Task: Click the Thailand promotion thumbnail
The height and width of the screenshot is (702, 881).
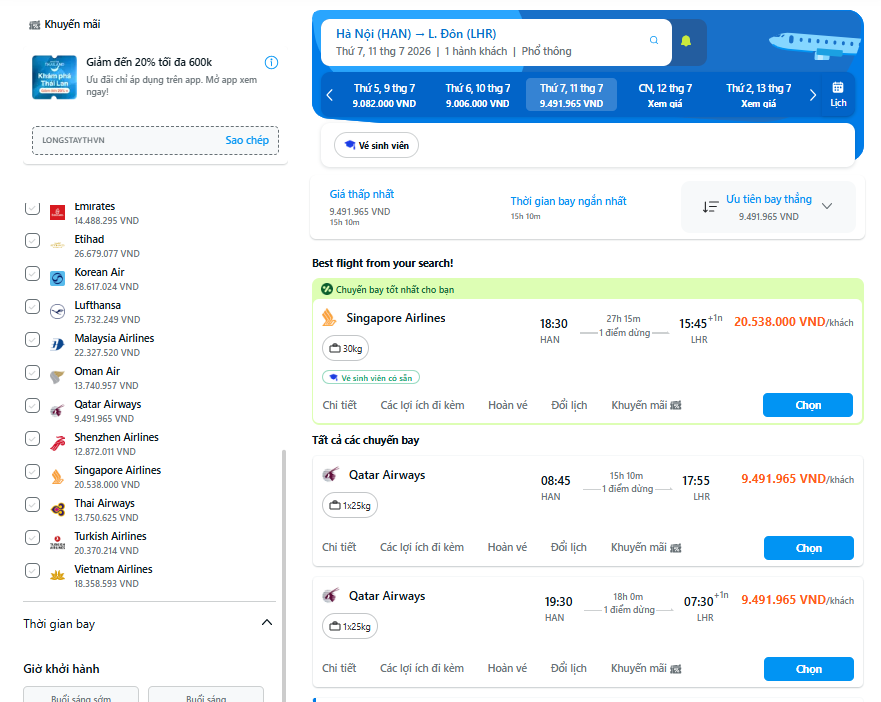Action: pos(55,77)
